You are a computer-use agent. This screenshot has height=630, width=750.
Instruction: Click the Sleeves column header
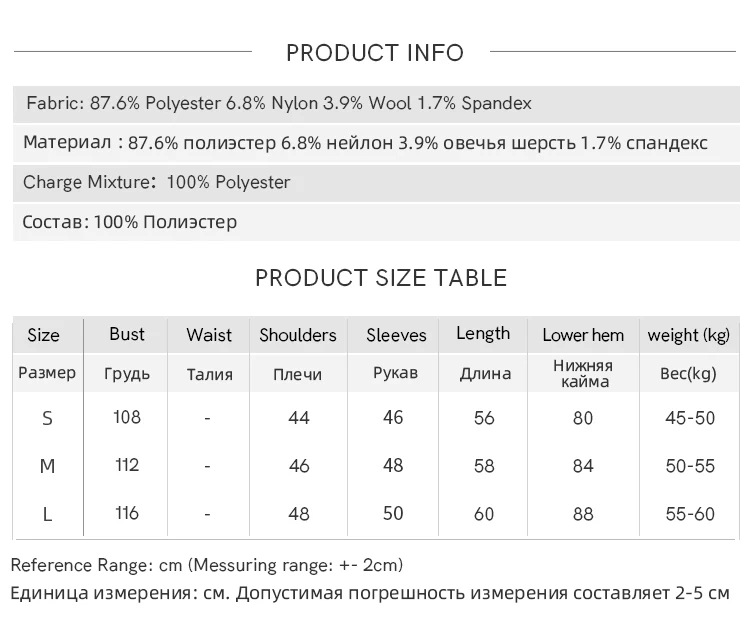pos(396,335)
